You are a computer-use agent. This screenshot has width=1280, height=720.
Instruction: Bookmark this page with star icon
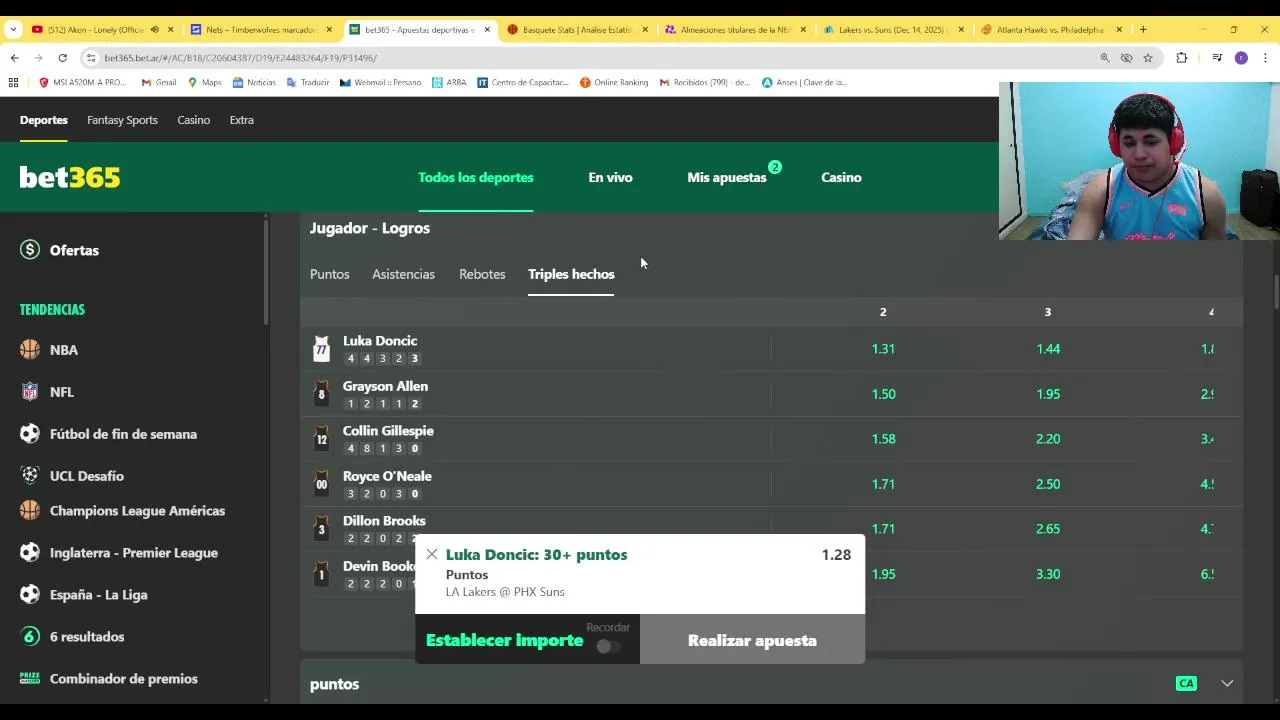tap(1148, 58)
